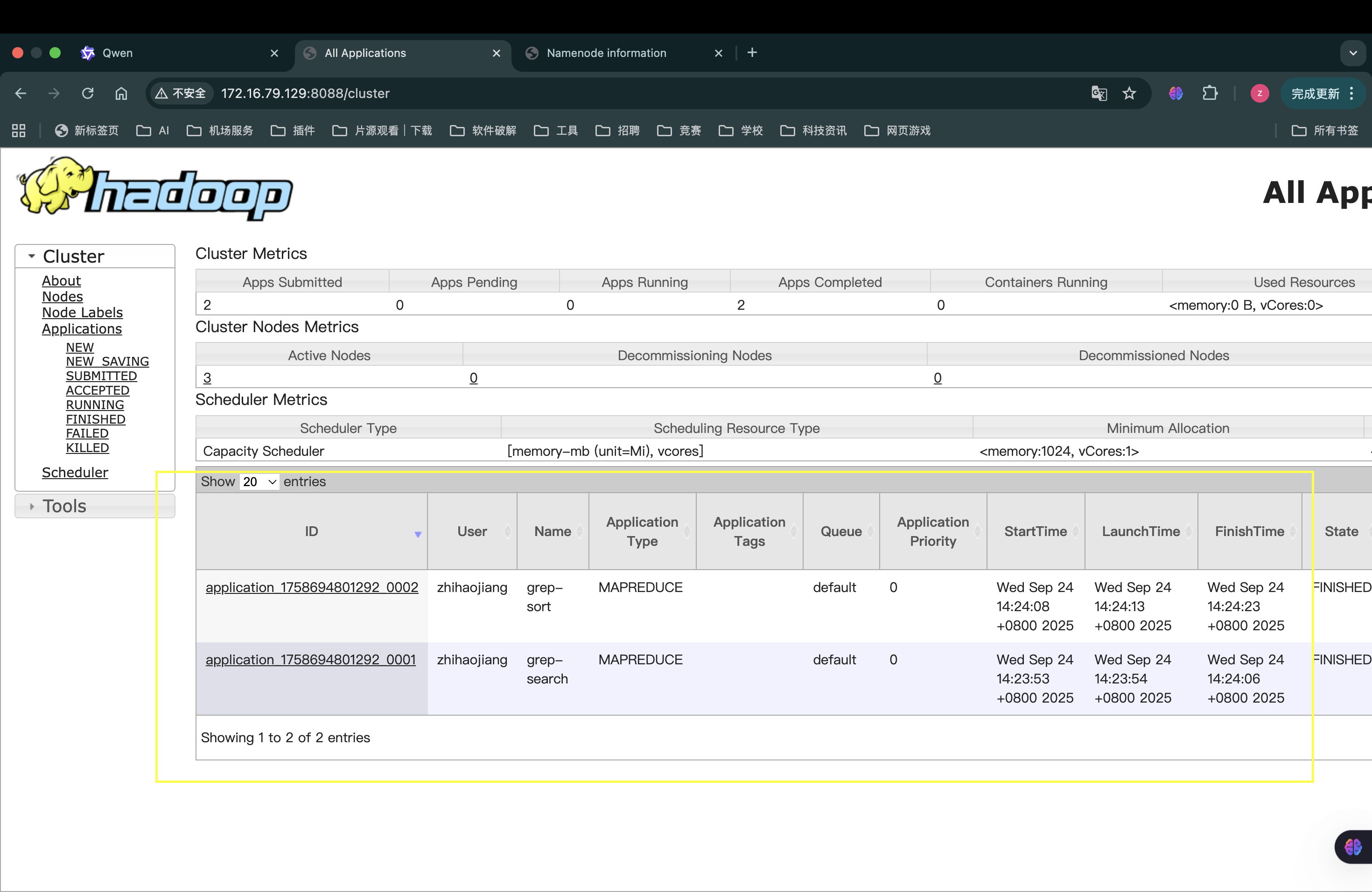The width and height of the screenshot is (1372, 892).
Task: Open the apps grid in bookmarks bar
Action: [19, 131]
